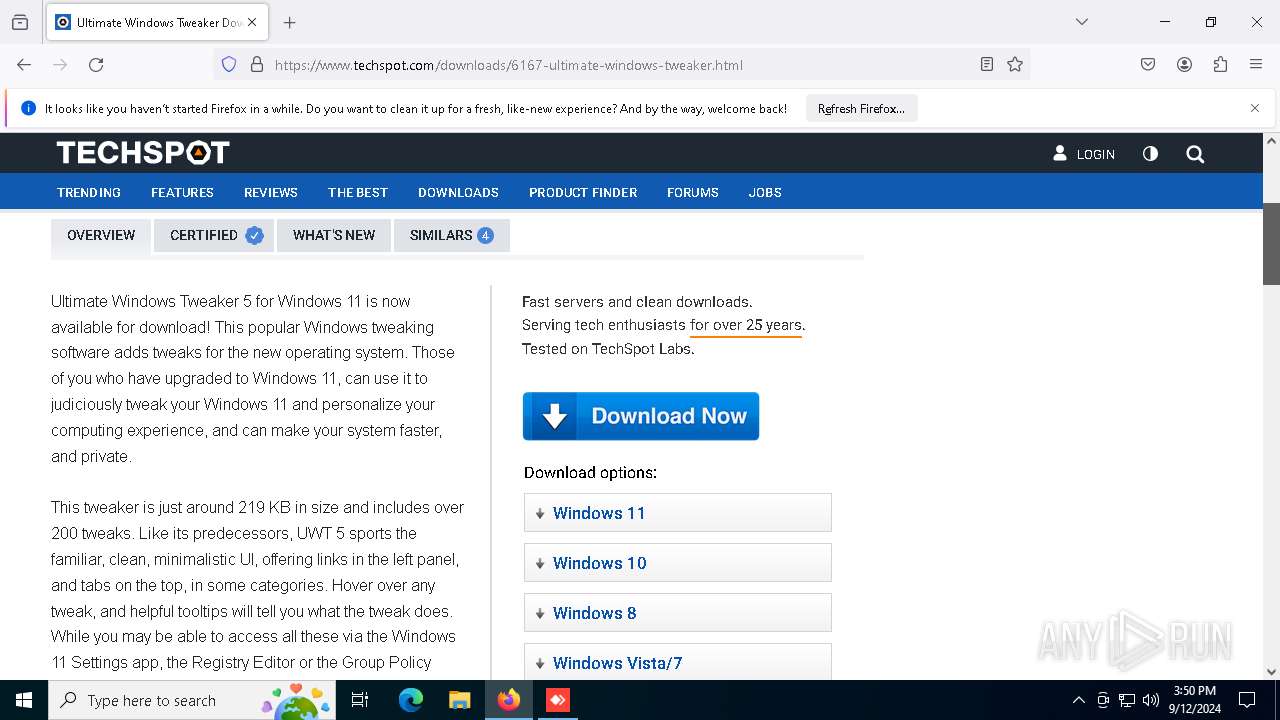1280x720 pixels.
Task: Click the 'for over 25 years' link
Action: (746, 325)
